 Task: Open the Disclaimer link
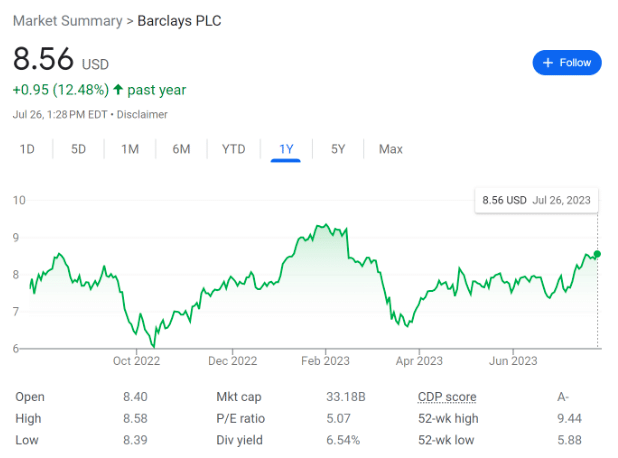(x=142, y=115)
